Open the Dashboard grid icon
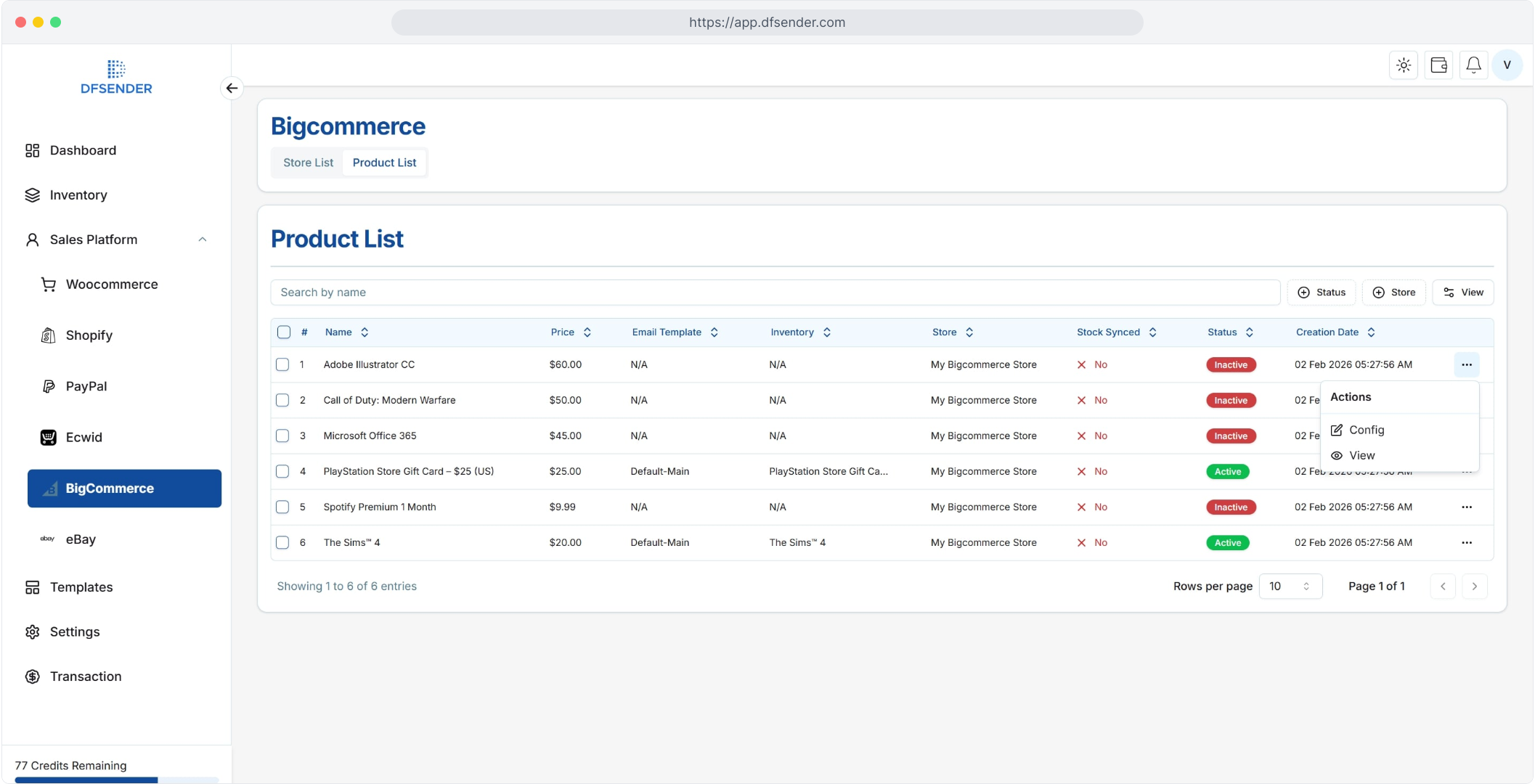 coord(32,150)
